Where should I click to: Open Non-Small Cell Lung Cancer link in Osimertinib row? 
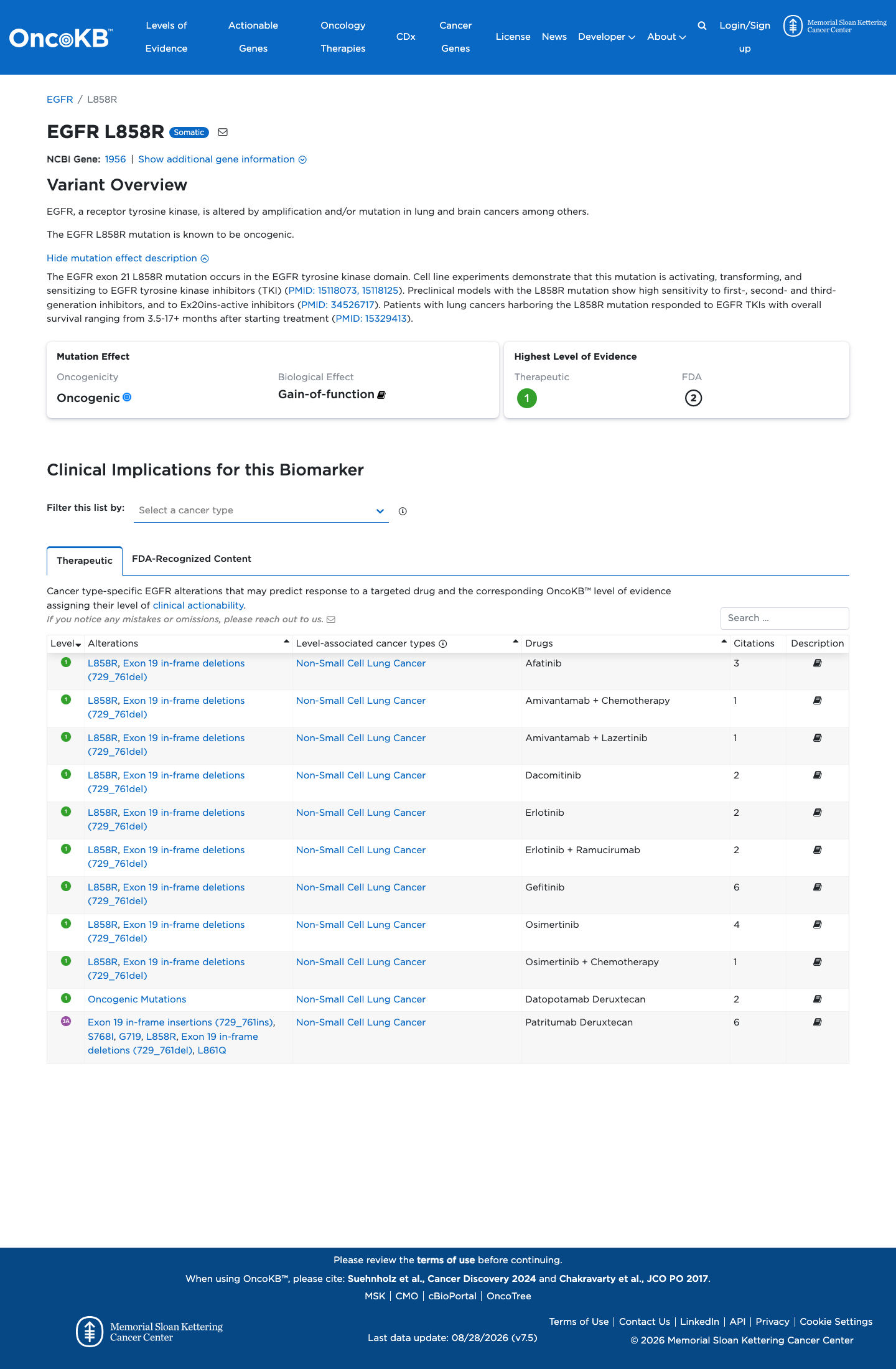click(x=361, y=925)
